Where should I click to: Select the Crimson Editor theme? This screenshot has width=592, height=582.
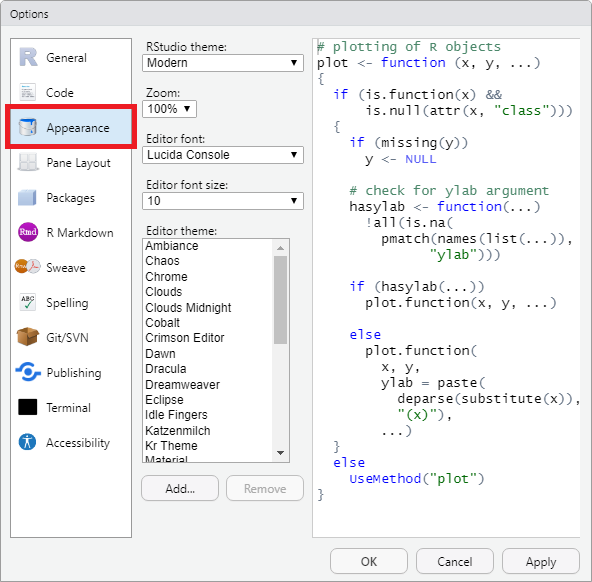coord(208,338)
